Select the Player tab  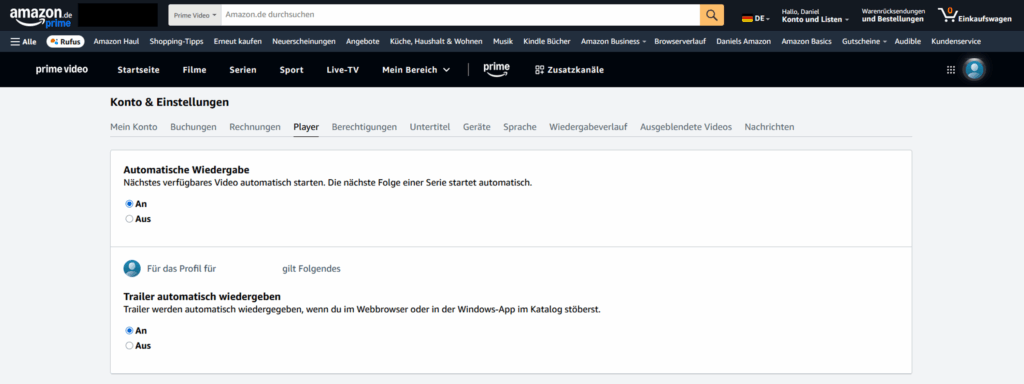(x=306, y=127)
